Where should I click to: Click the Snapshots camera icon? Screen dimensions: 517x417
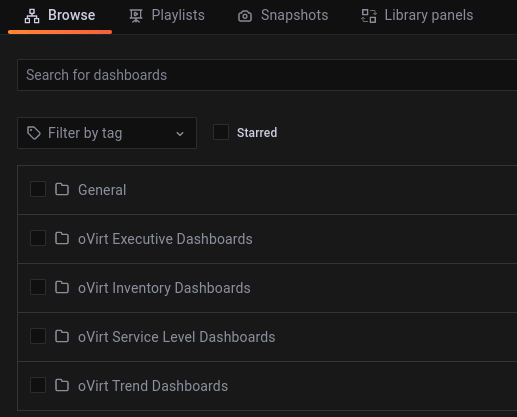(x=245, y=16)
